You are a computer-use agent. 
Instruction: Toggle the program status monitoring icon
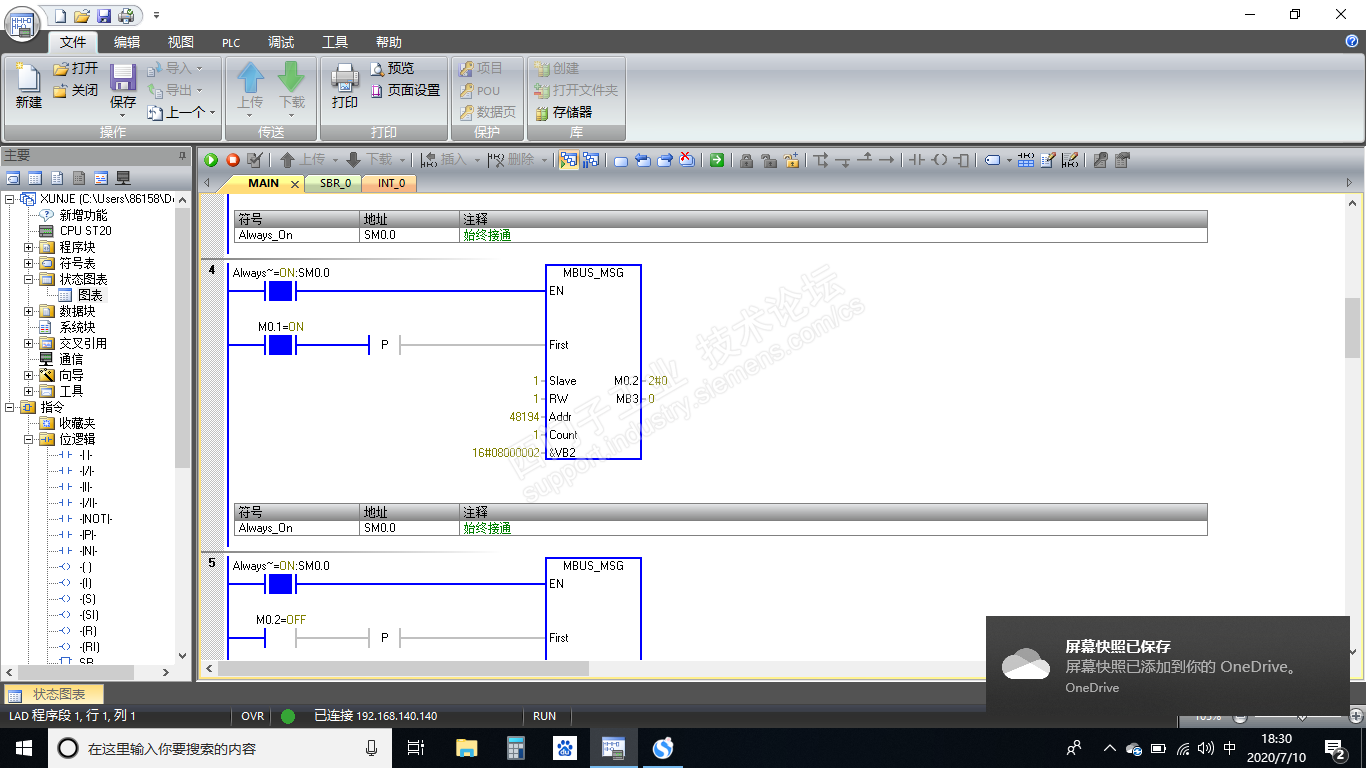569,160
